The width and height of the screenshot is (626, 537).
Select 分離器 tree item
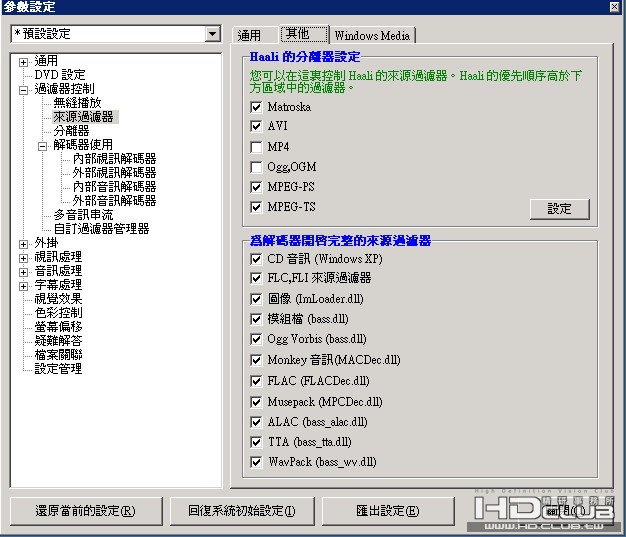pyautogui.click(x=71, y=131)
